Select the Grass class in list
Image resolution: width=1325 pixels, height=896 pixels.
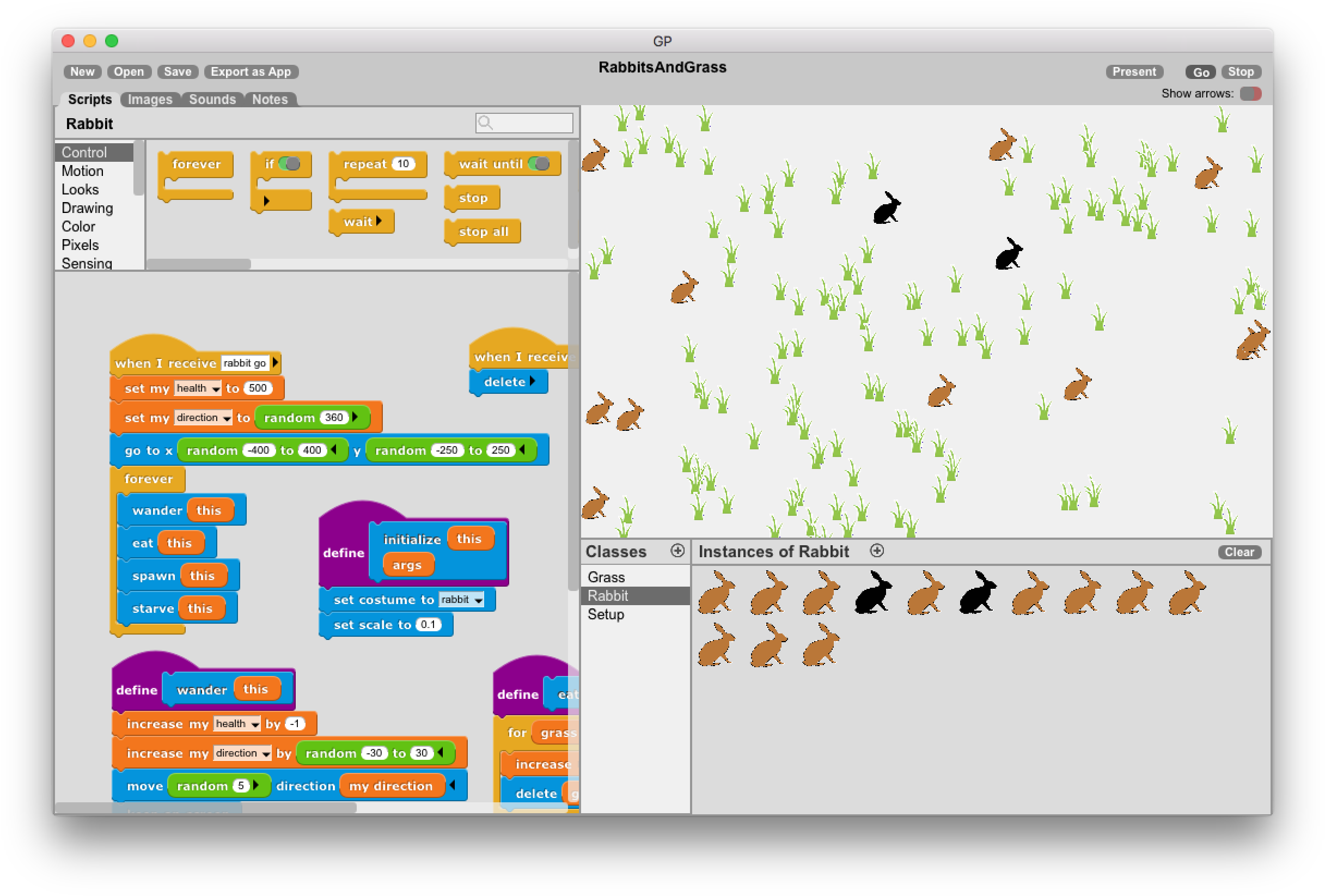(606, 577)
